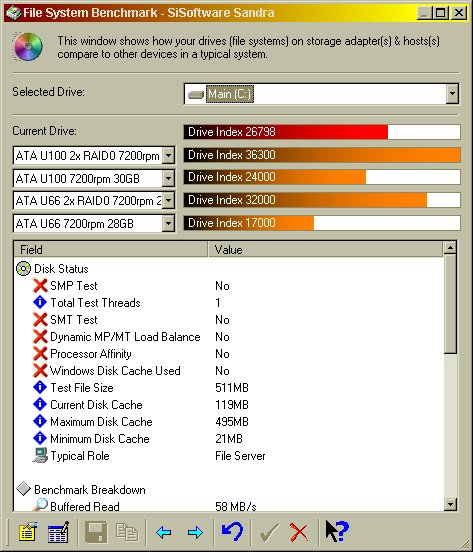Screen dimensions: 473x552
Task: Click the options notepad icon in bottom toolbar
Action: pyautogui.click(x=27, y=532)
